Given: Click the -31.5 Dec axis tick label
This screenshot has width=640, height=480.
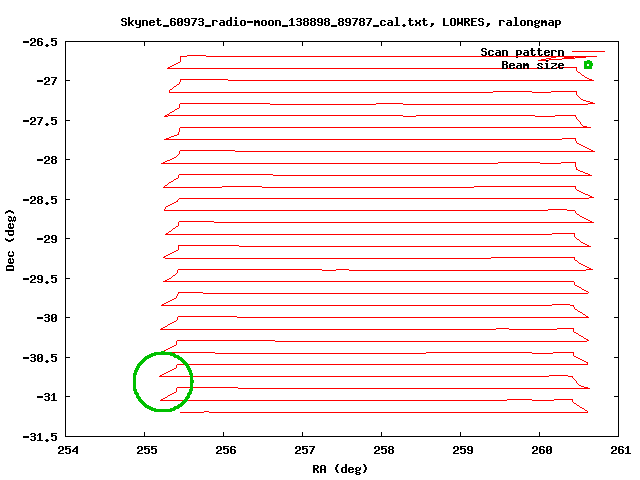Looking at the screenshot, I should [40, 437].
